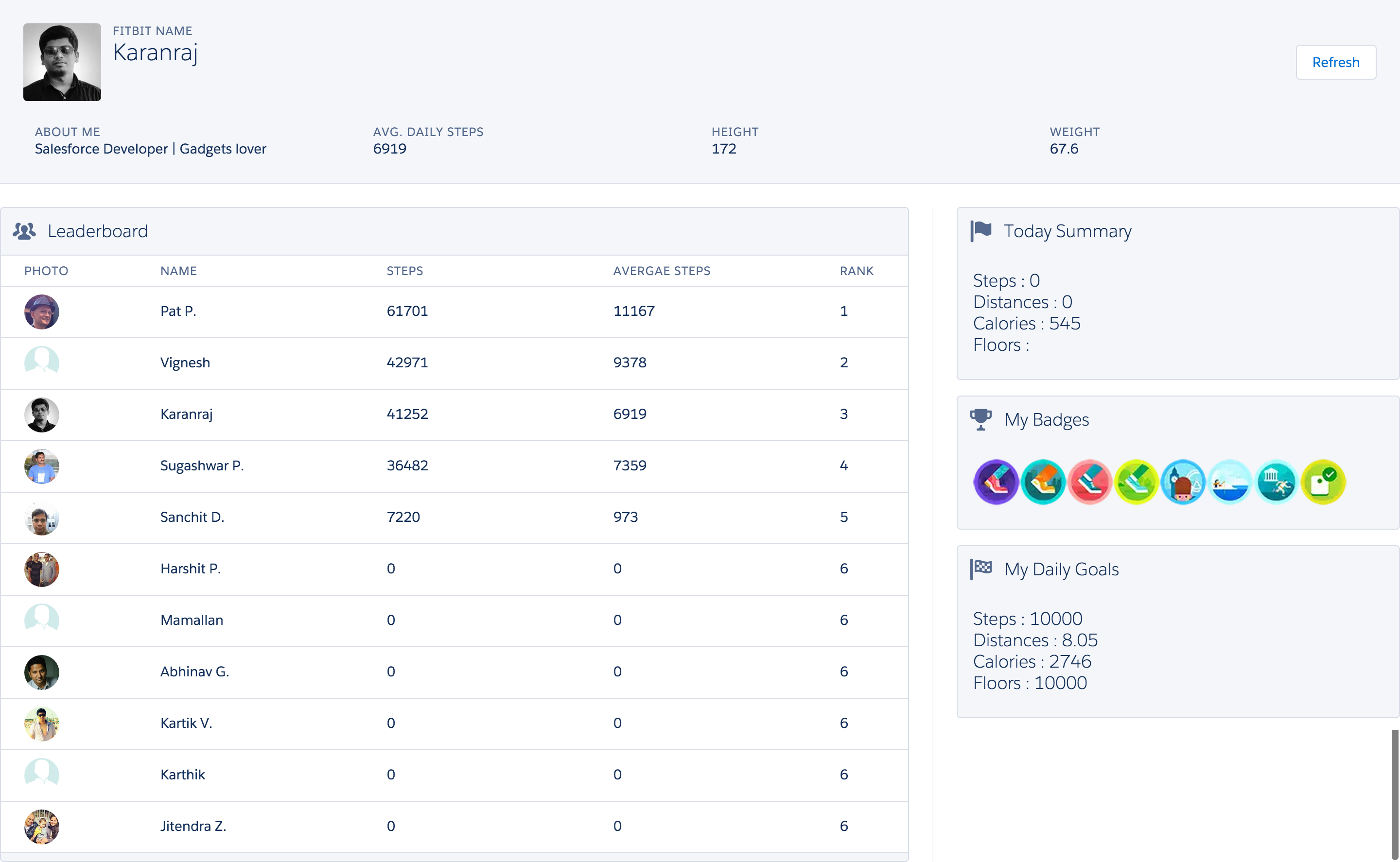
Task: Click Sugashwar P.'s avatar photo
Action: coord(42,466)
